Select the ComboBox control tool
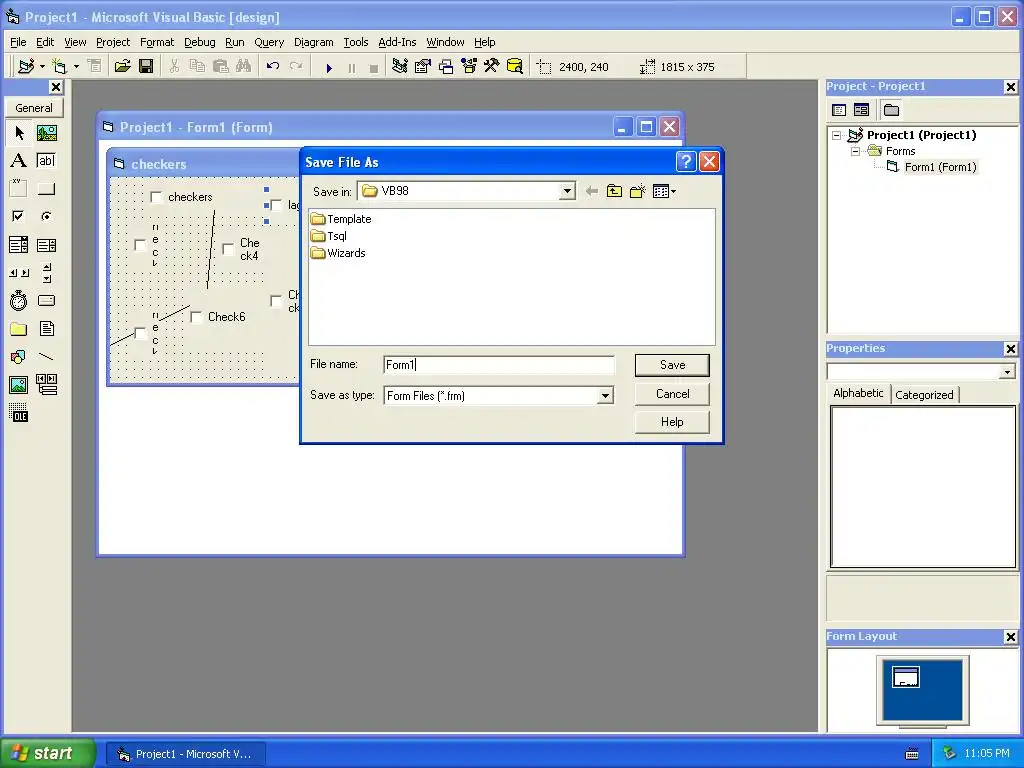1024x768 pixels. click(19, 245)
